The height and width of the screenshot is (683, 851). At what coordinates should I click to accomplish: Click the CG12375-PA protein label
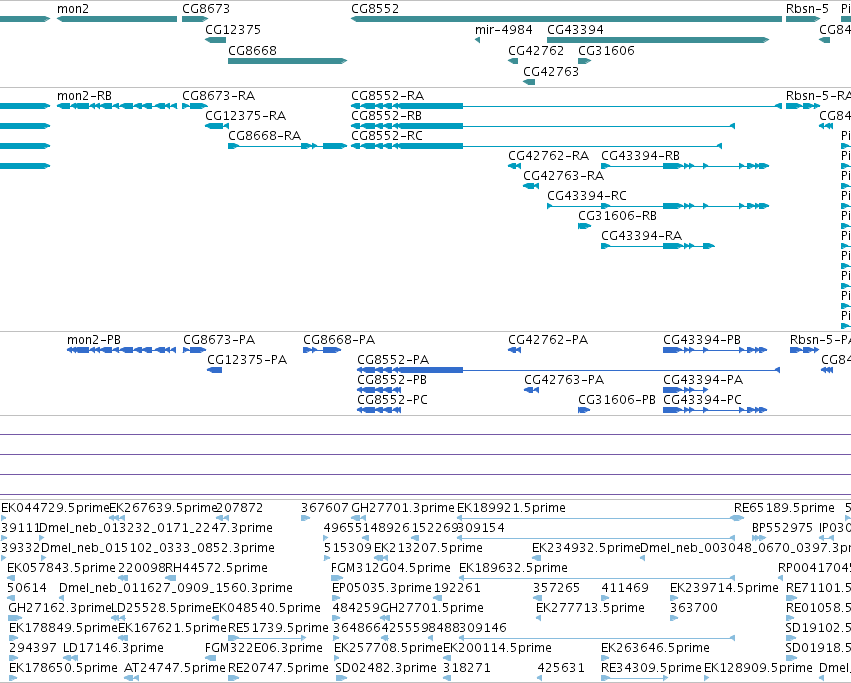pyautogui.click(x=247, y=360)
